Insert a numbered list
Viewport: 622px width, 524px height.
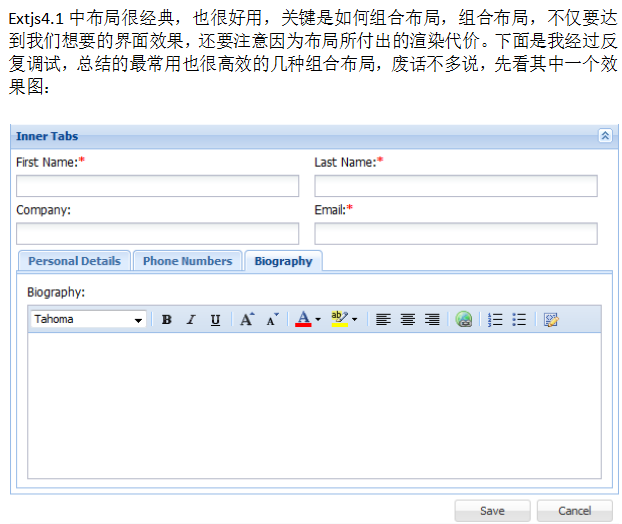pos(495,320)
